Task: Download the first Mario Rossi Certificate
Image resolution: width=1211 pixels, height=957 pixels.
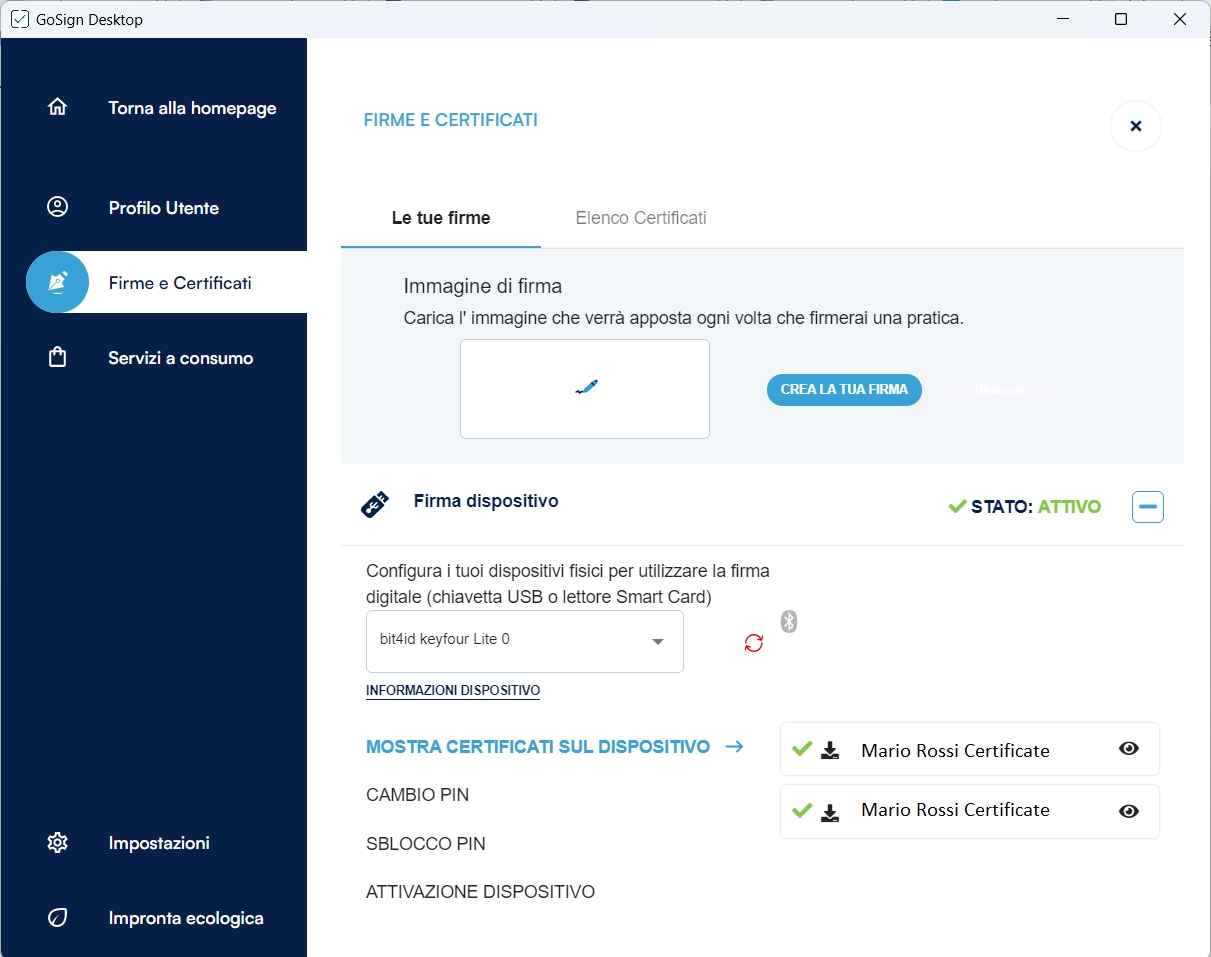Action: click(830, 750)
